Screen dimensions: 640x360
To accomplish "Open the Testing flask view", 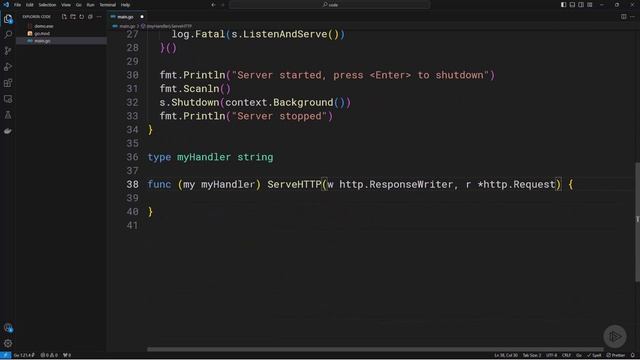I will (8, 115).
